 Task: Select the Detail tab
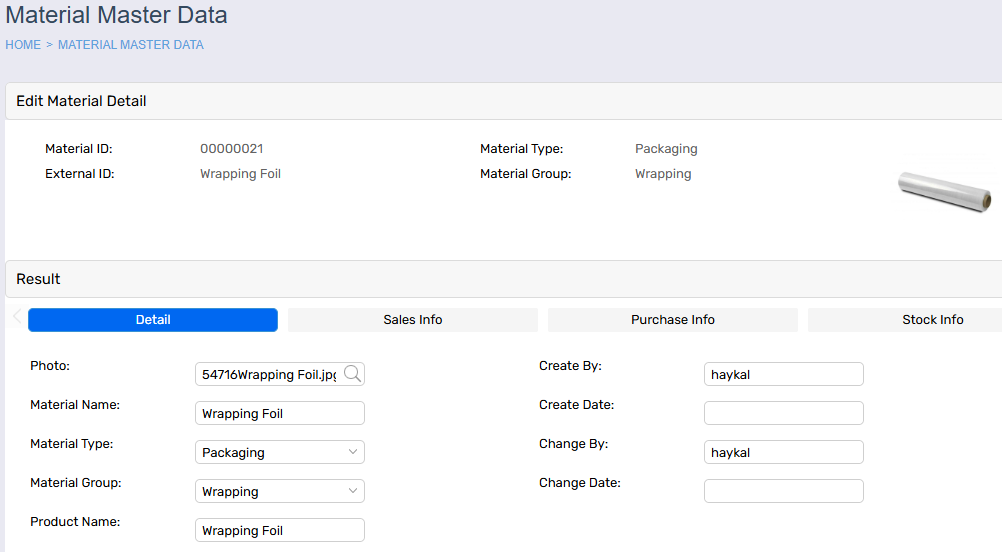[153, 320]
